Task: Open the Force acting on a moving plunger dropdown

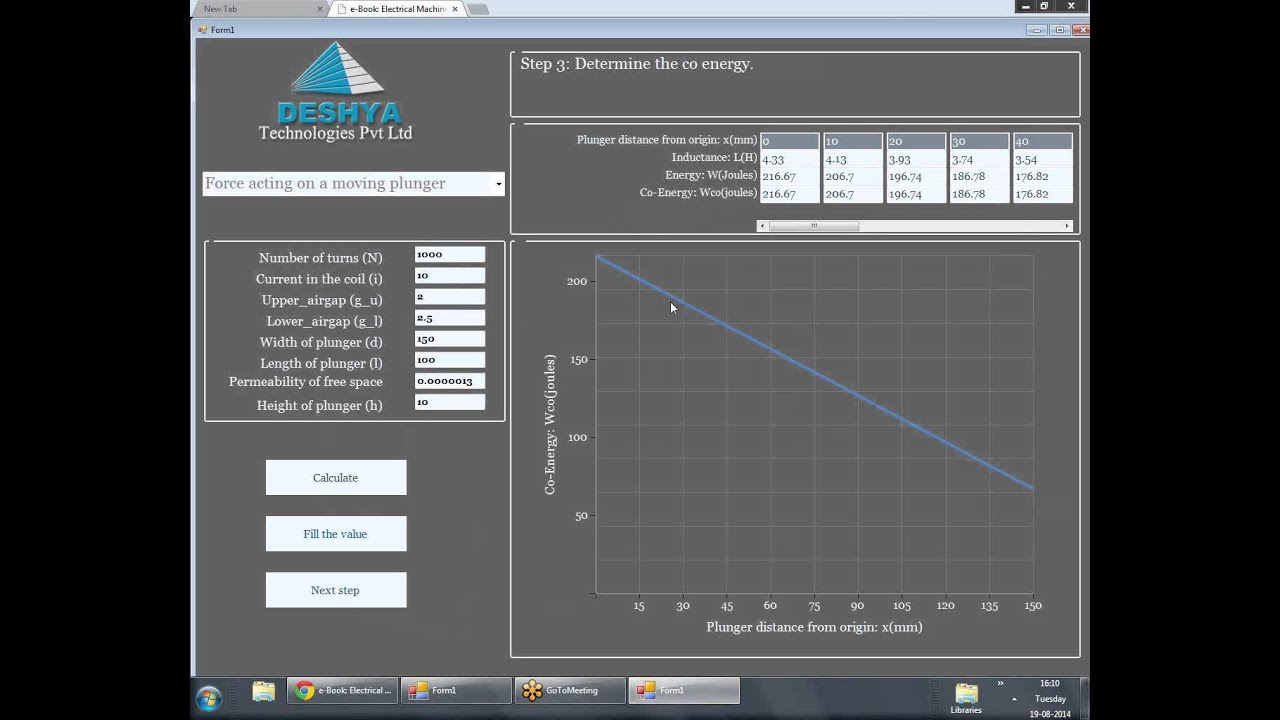Action: [x=353, y=184]
